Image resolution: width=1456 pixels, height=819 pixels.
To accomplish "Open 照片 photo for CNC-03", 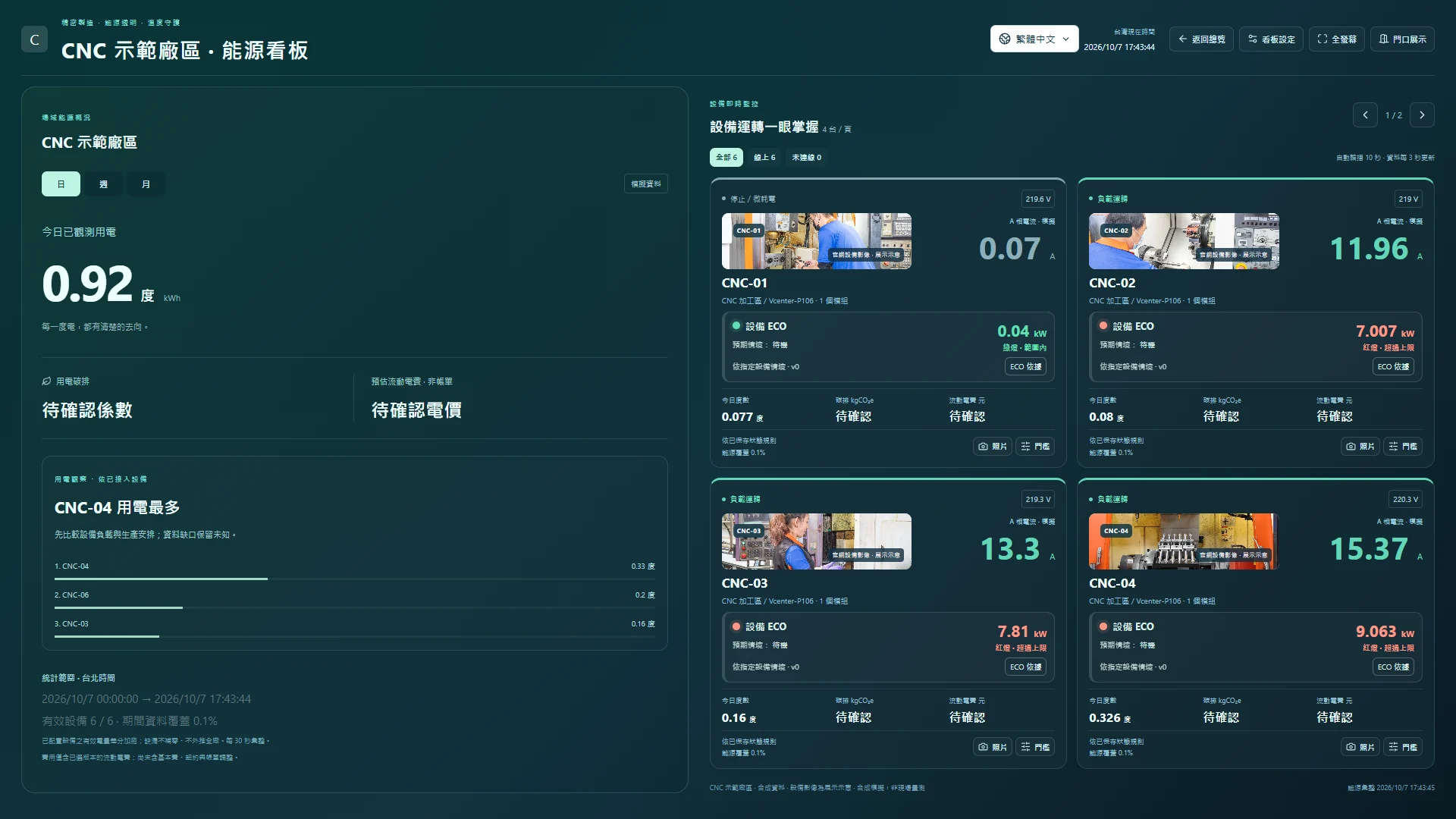I will point(992,747).
